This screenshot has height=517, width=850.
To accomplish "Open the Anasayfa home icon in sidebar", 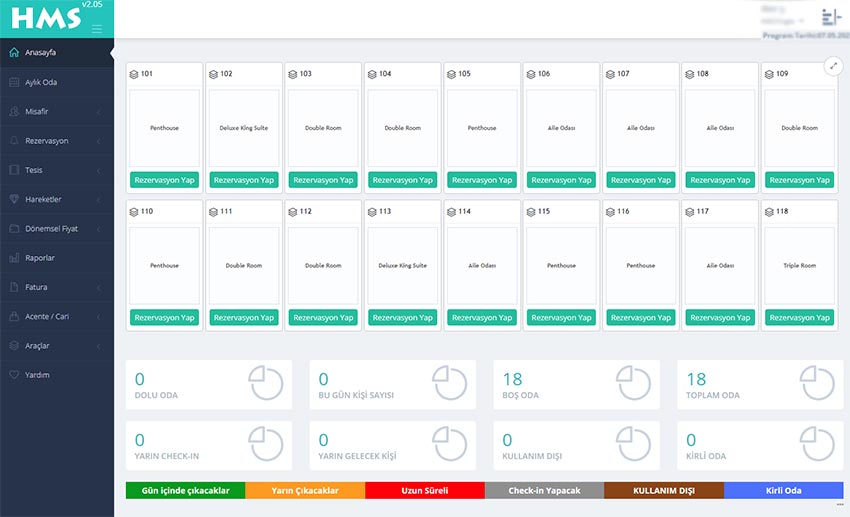I will click(x=14, y=53).
